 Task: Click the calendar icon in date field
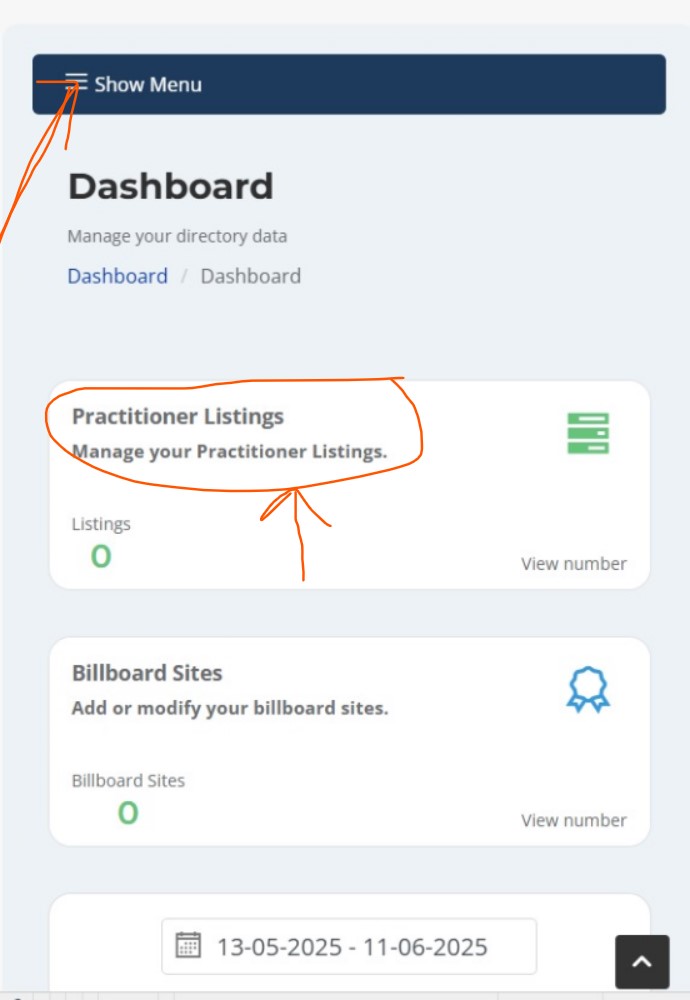coord(188,945)
